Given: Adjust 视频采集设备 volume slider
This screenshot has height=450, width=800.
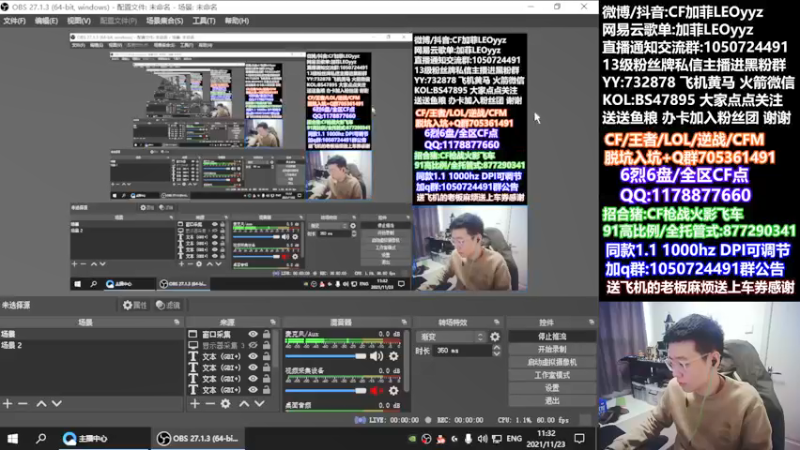Looking at the screenshot, I should (x=326, y=391).
